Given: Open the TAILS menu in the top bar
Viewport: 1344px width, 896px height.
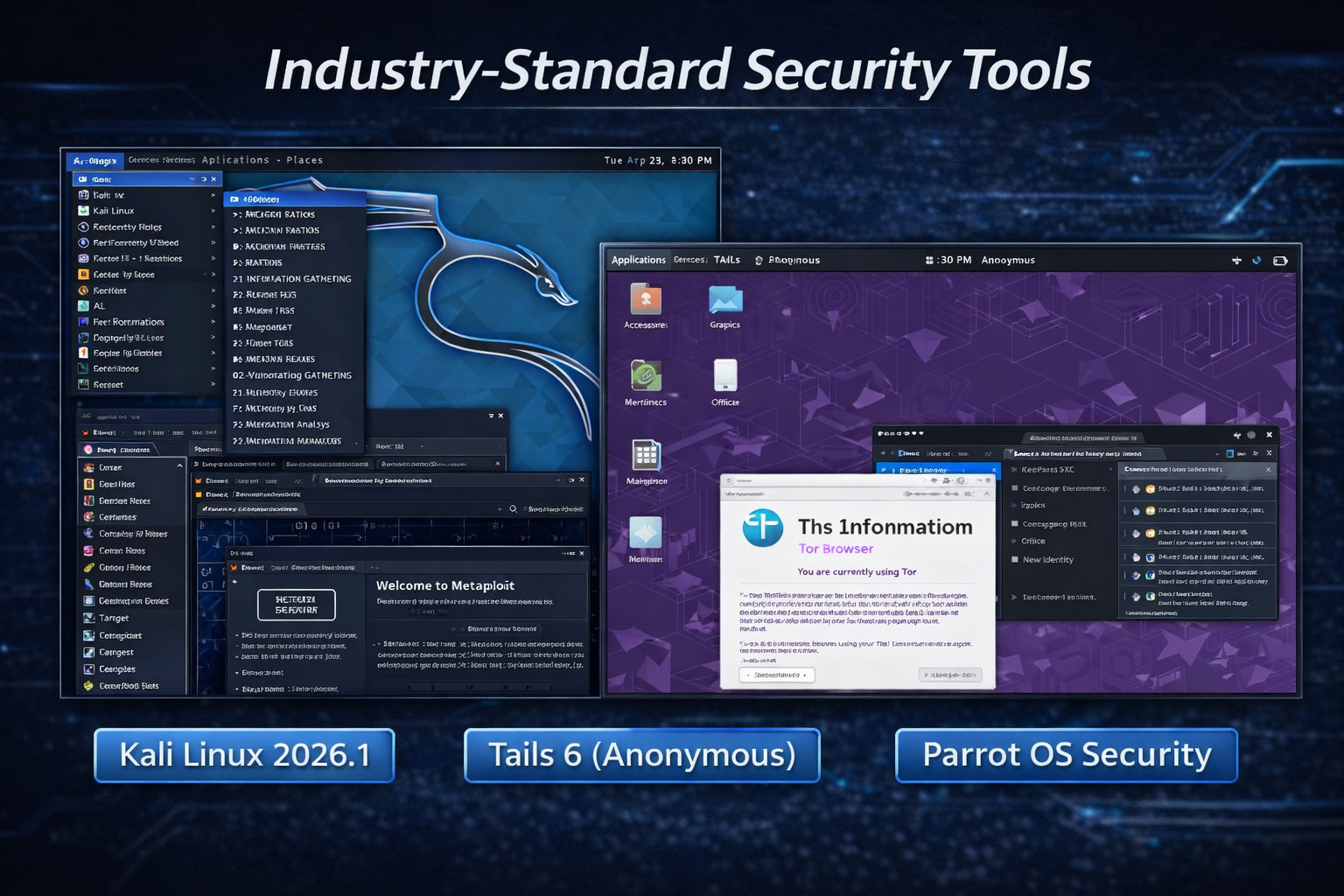Looking at the screenshot, I should coord(726,260).
